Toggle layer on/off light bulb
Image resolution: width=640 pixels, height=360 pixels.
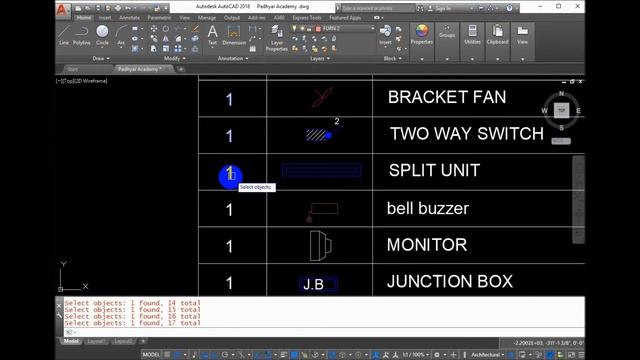[294, 29]
